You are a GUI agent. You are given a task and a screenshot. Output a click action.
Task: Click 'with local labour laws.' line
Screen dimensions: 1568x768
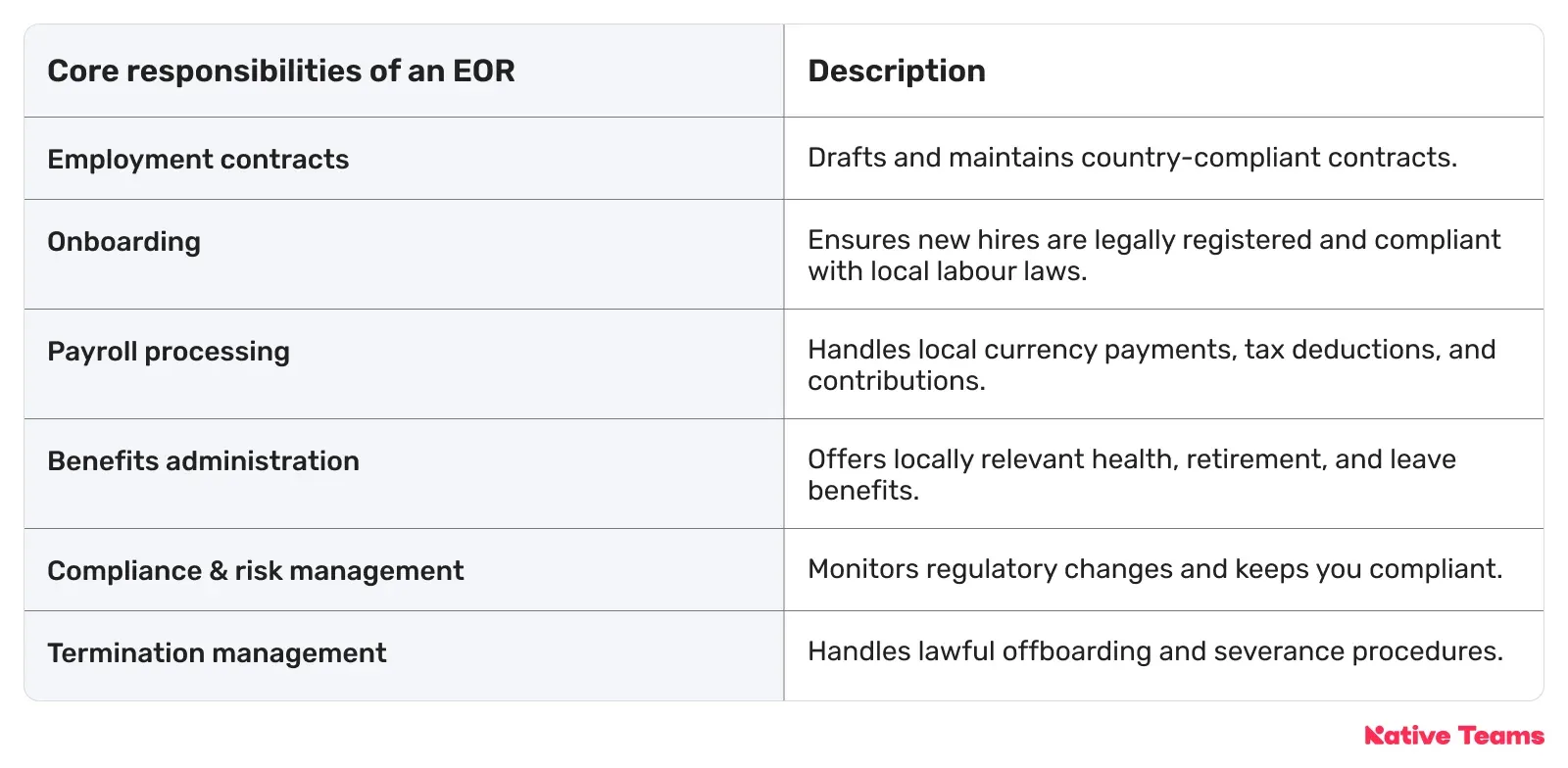point(948,271)
